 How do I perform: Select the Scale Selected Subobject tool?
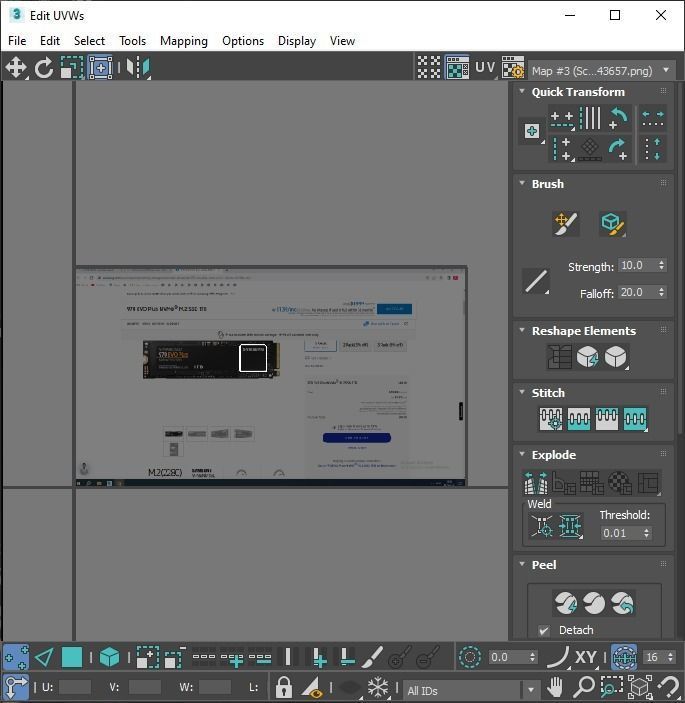pyautogui.click(x=72, y=68)
